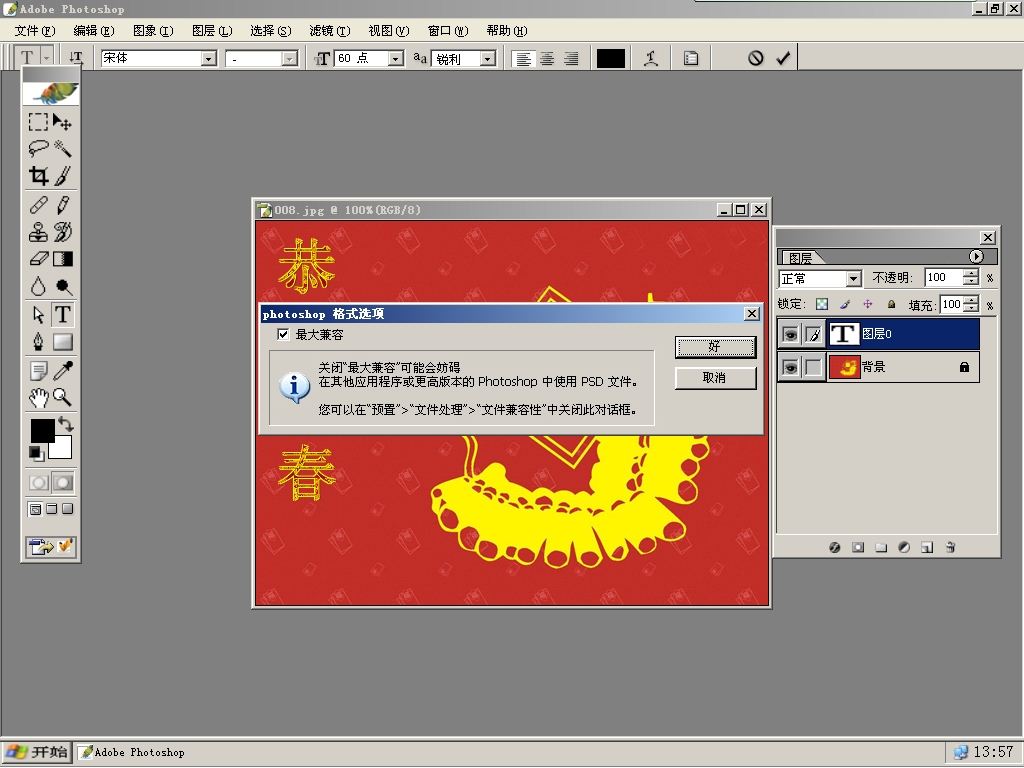
Task: Open the 60 点 font size dropdown
Action: [x=396, y=59]
